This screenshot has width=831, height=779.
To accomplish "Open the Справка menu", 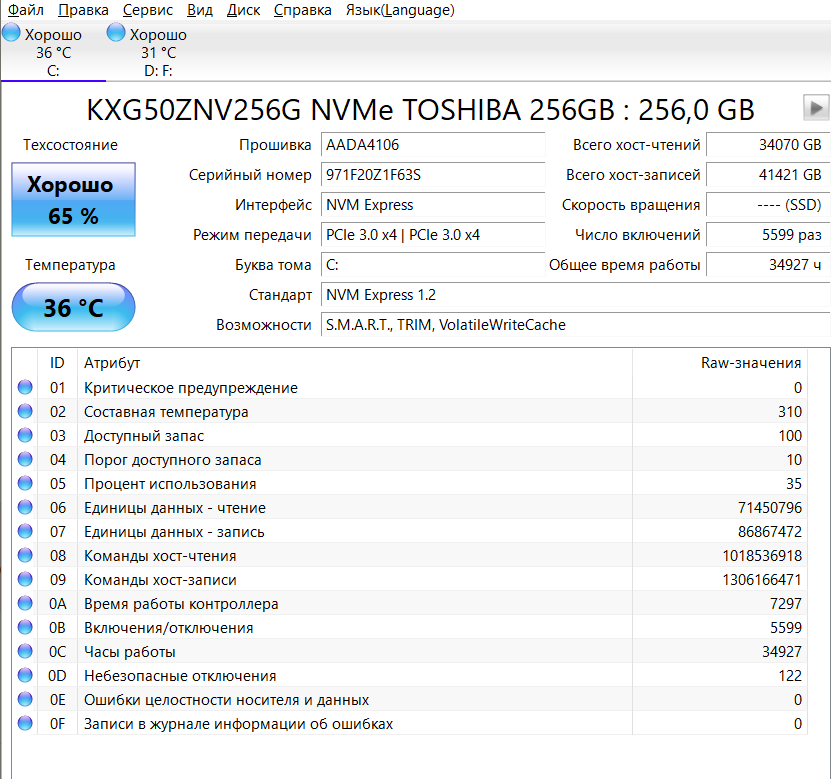I will (x=302, y=10).
